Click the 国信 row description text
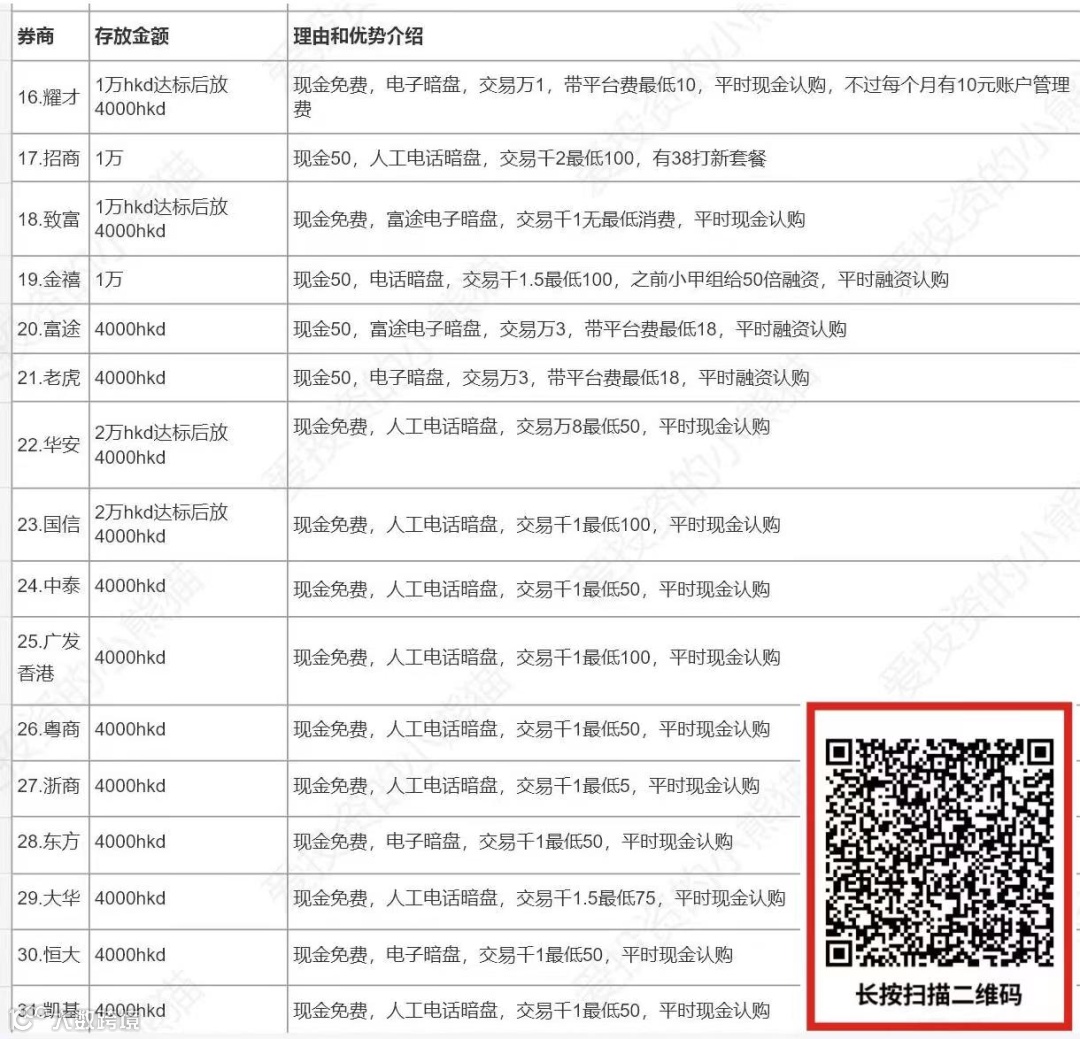The width and height of the screenshot is (1080, 1039). coord(537,525)
